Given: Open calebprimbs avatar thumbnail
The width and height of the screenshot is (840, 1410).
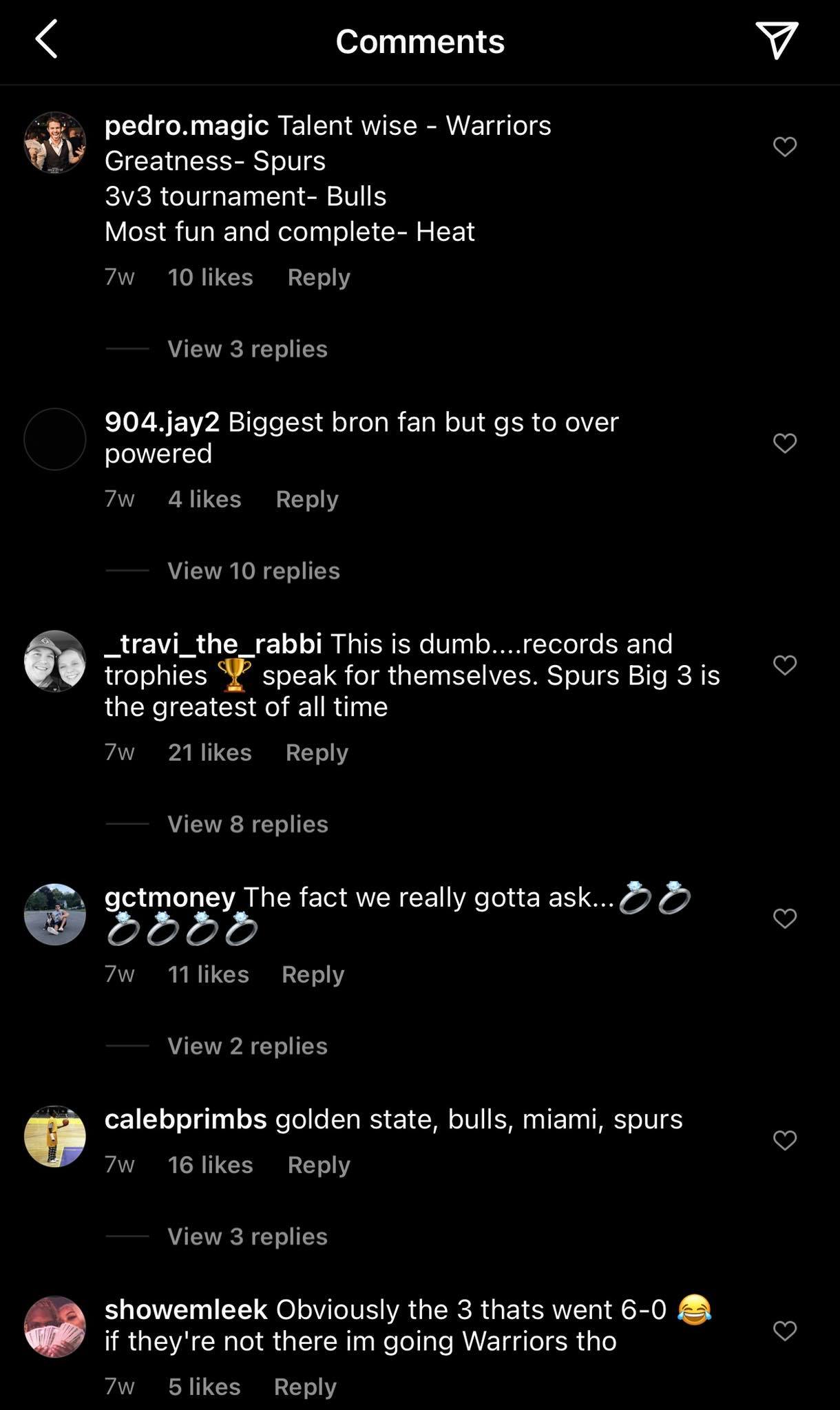Looking at the screenshot, I should pyautogui.click(x=55, y=1136).
